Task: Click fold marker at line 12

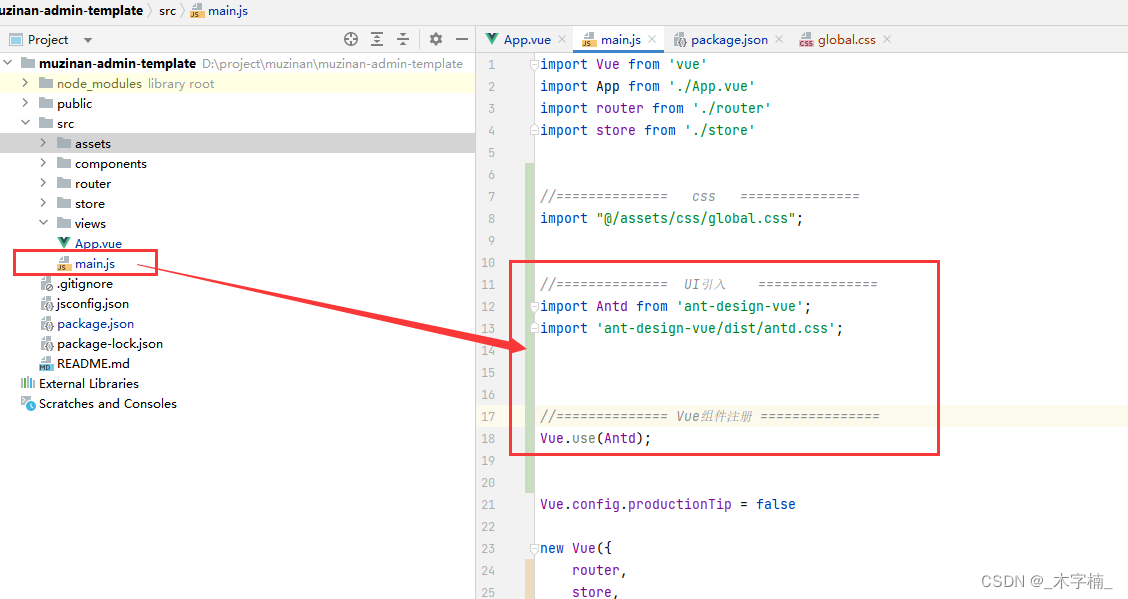Action: coord(534,306)
